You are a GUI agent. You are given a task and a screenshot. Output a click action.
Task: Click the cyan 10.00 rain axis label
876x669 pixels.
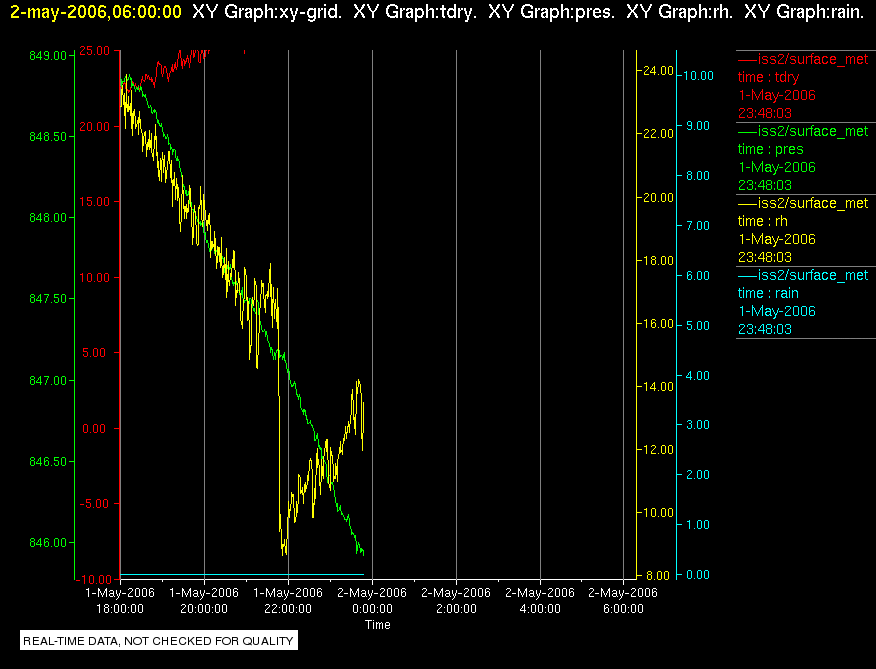coord(698,76)
